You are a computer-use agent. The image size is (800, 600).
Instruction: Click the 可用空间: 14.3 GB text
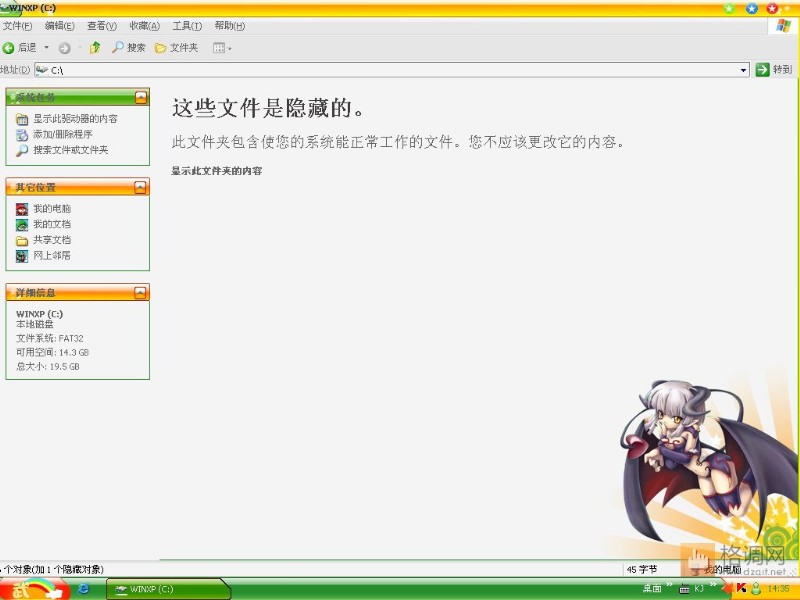[53, 352]
